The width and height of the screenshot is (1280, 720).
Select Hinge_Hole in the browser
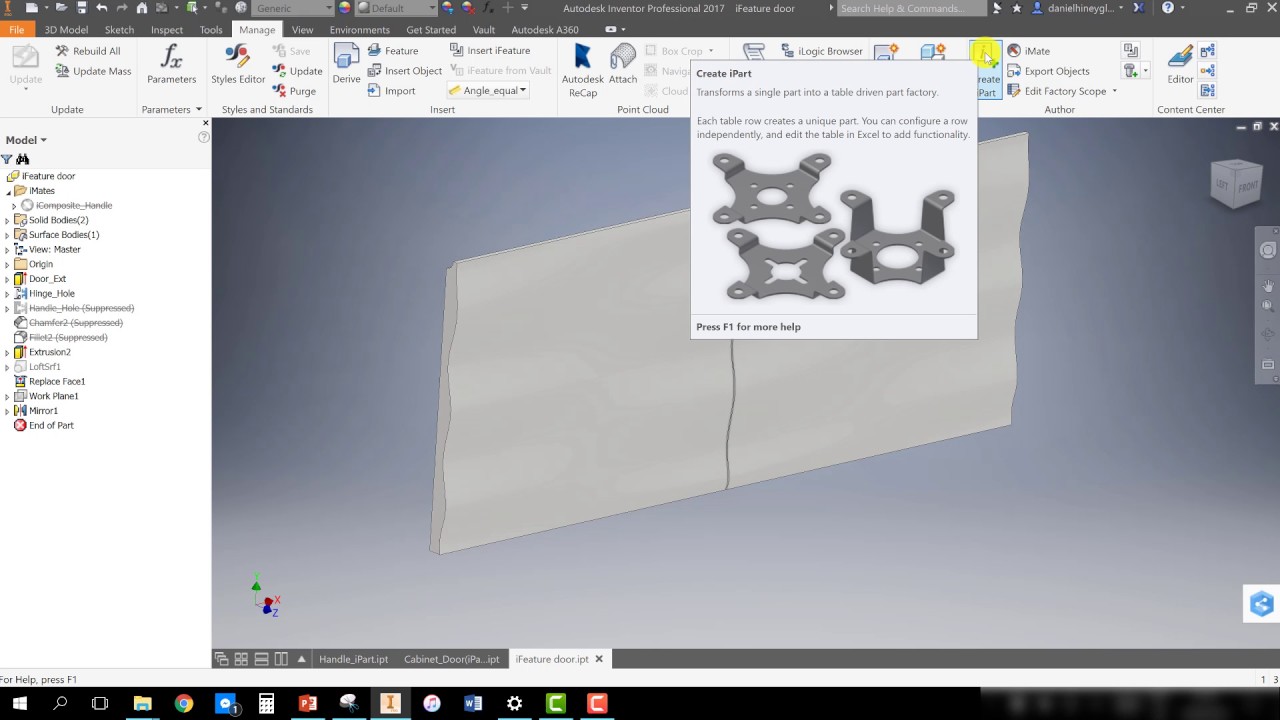click(x=51, y=294)
